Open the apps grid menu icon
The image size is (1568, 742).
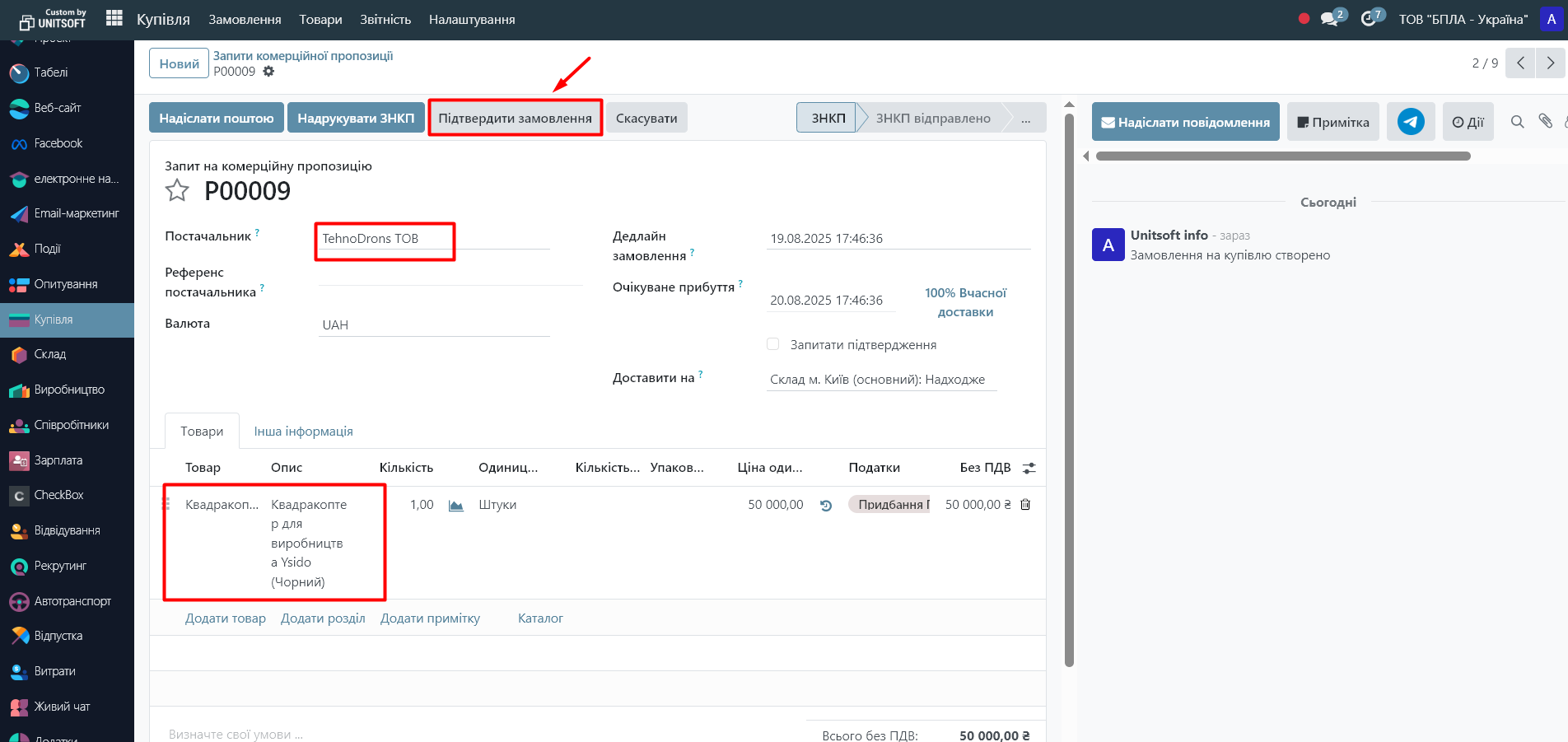point(114,18)
